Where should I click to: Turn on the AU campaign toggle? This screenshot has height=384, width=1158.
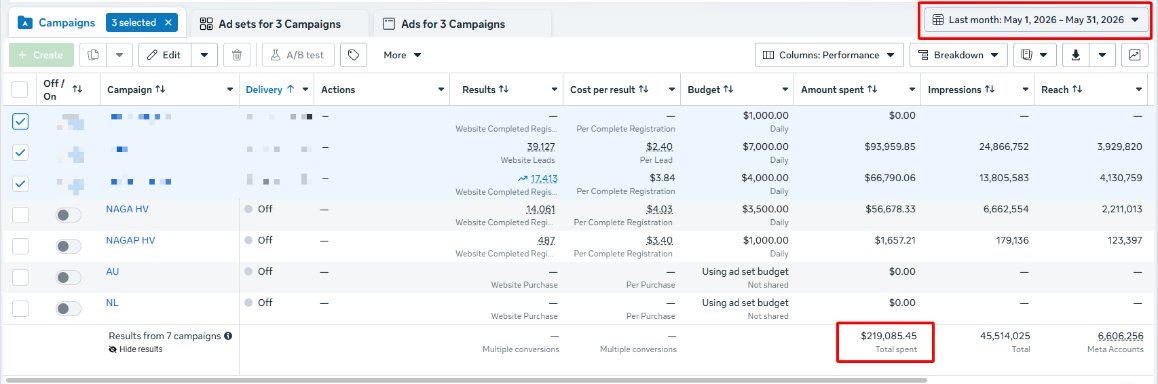click(69, 277)
